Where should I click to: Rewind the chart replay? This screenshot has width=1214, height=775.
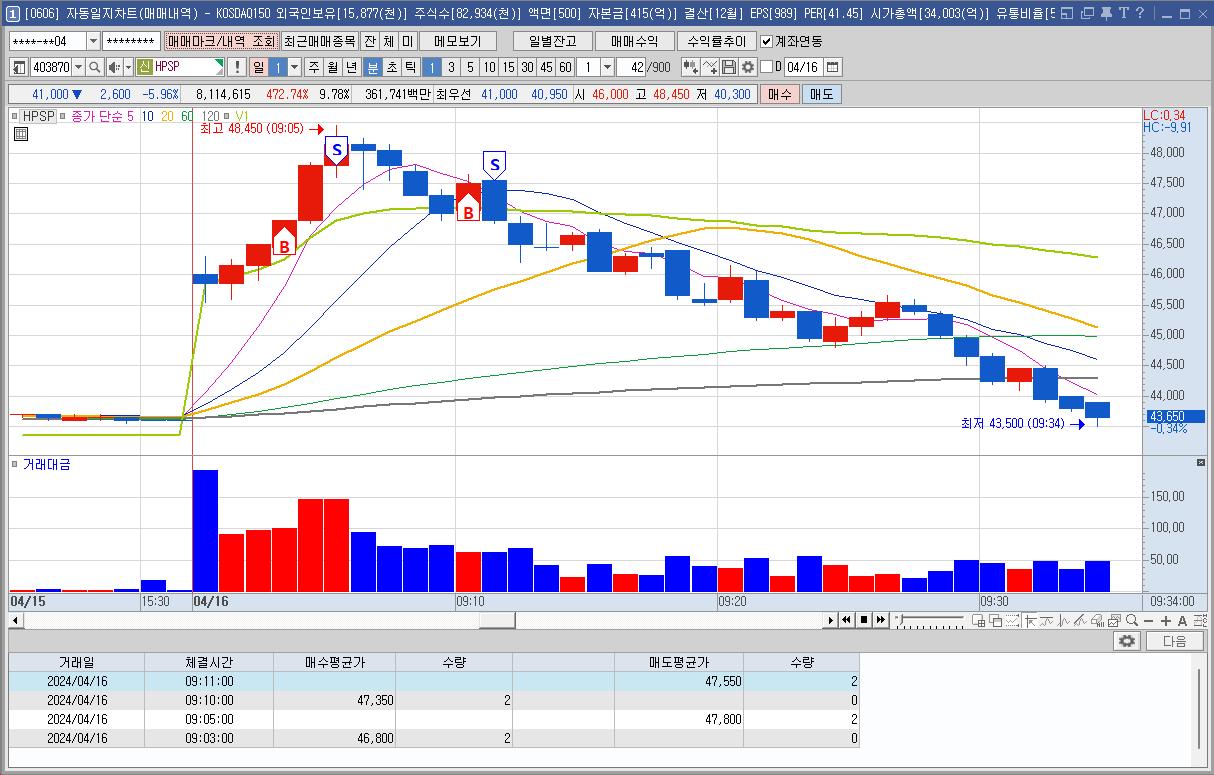846,621
